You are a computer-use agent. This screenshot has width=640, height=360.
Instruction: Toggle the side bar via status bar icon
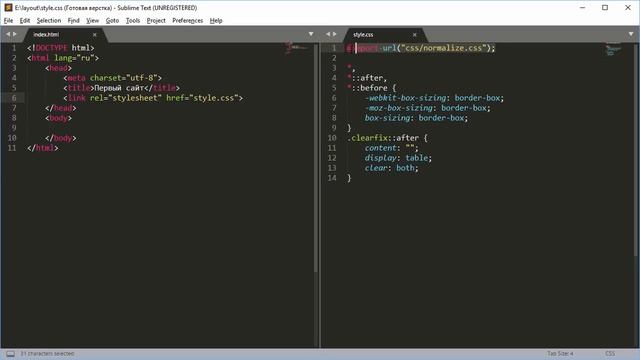(x=11, y=354)
